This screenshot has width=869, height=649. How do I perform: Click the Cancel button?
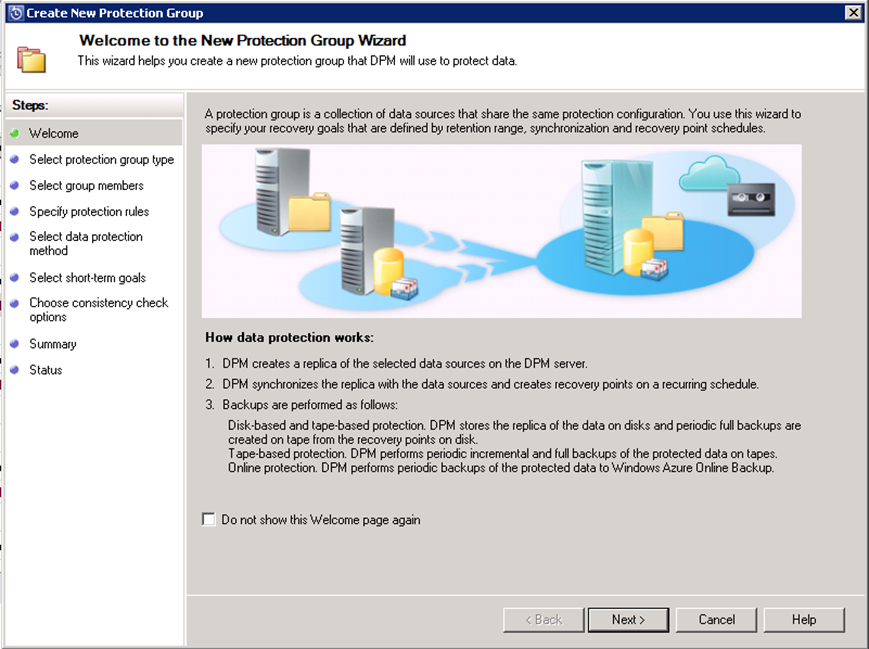coord(716,620)
